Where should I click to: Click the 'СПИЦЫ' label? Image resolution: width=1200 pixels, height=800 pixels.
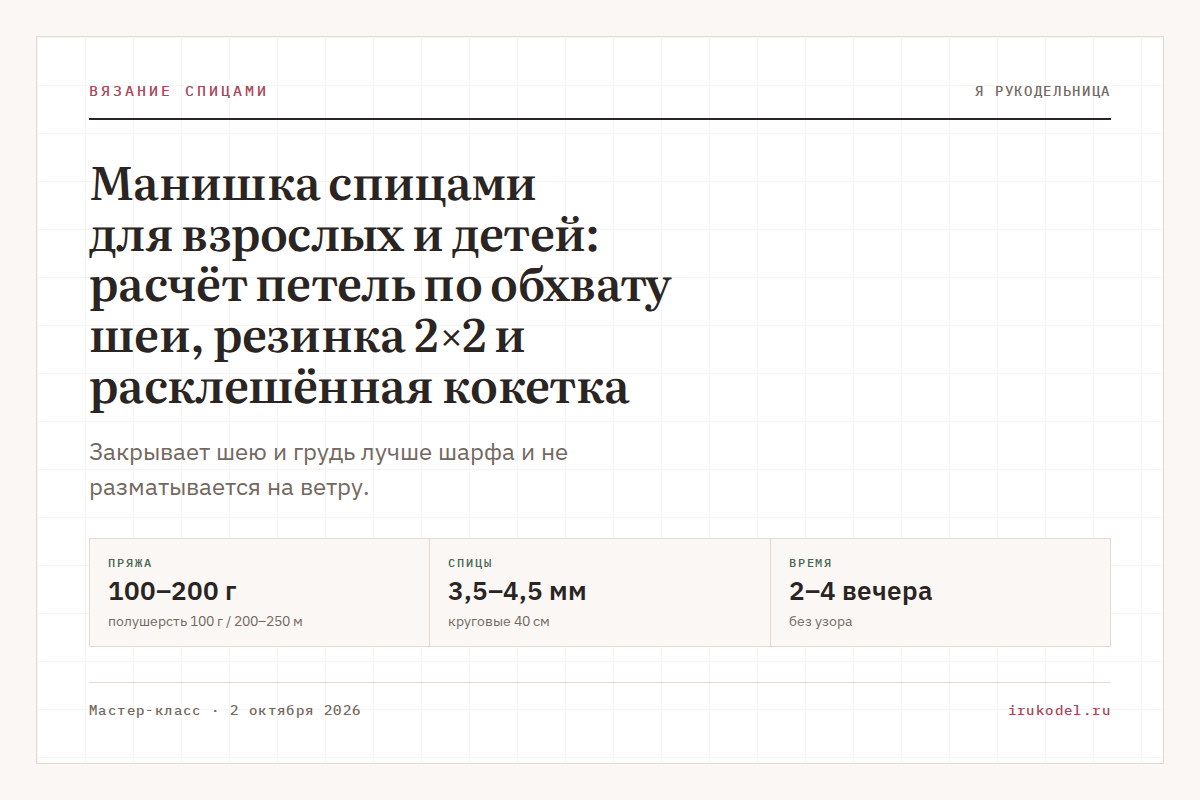pyautogui.click(x=470, y=563)
